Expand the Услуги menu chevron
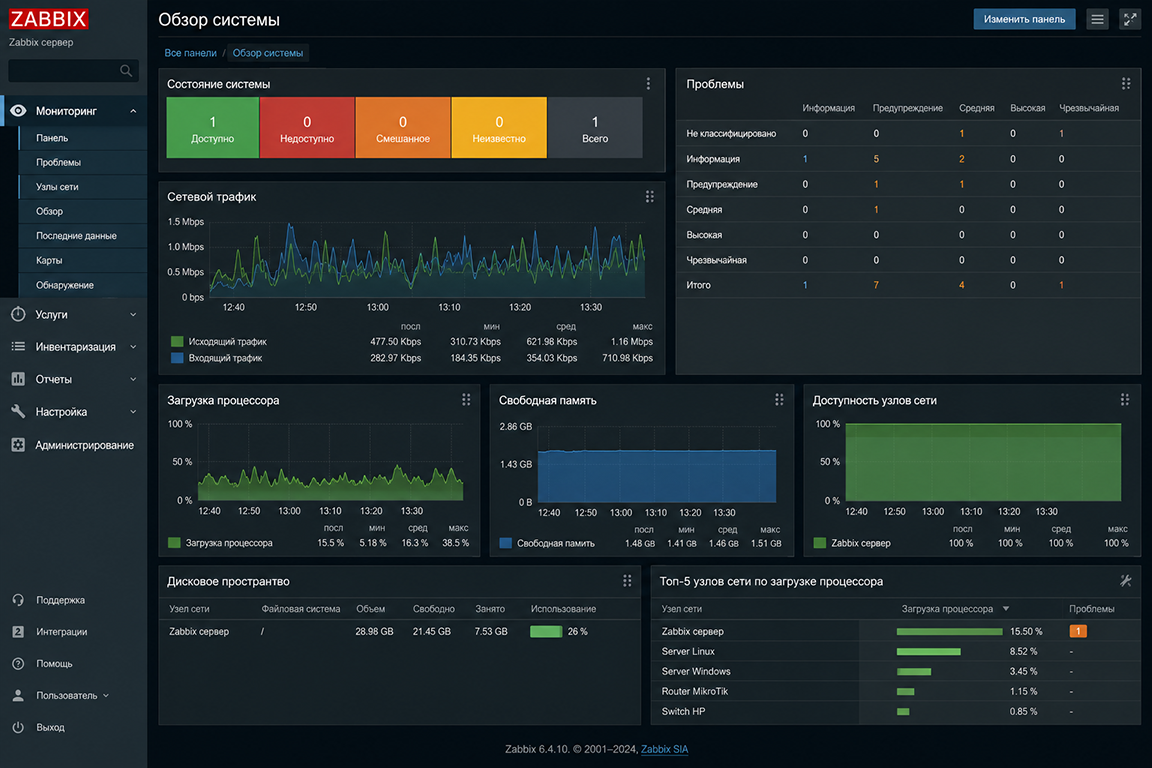Viewport: 1152px width, 768px height. pos(133,315)
